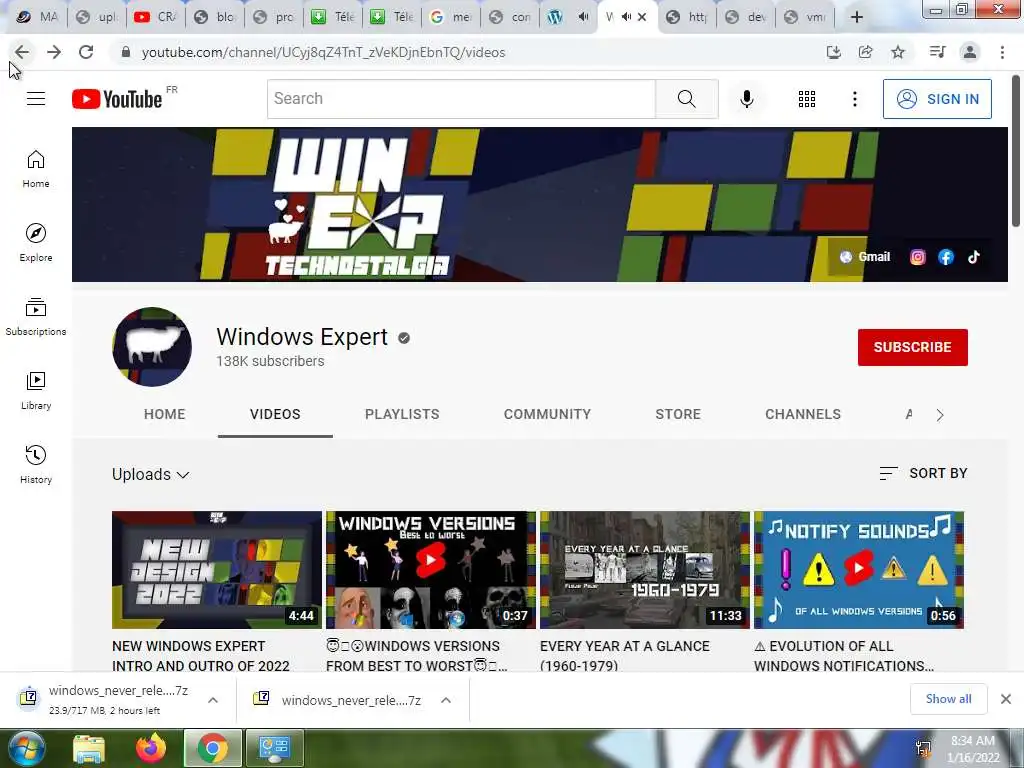Image resolution: width=1024 pixels, height=768 pixels.
Task: Expand options for second windows_never_rele download
Action: [446, 700]
